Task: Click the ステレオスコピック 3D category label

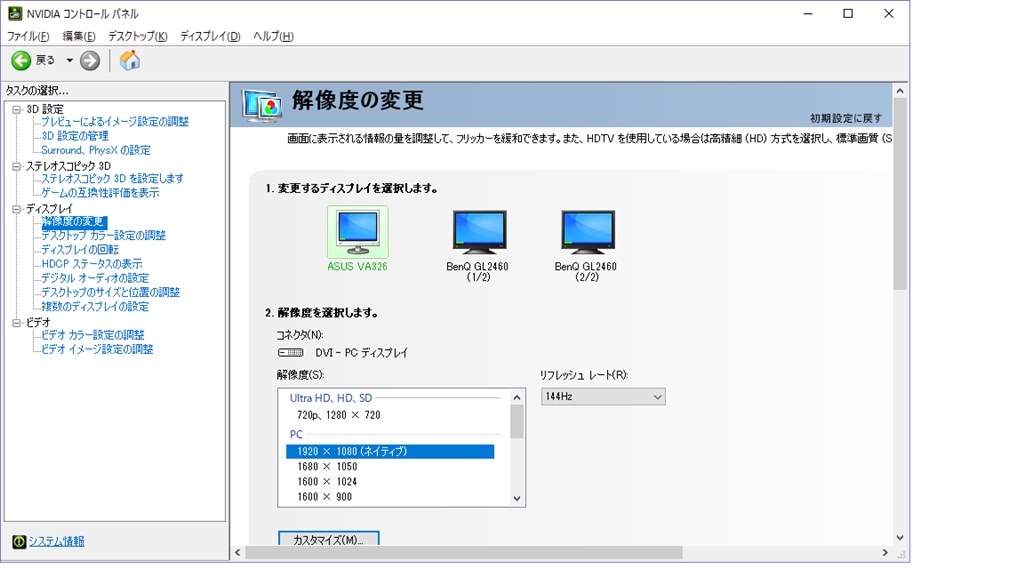Action: point(69,167)
